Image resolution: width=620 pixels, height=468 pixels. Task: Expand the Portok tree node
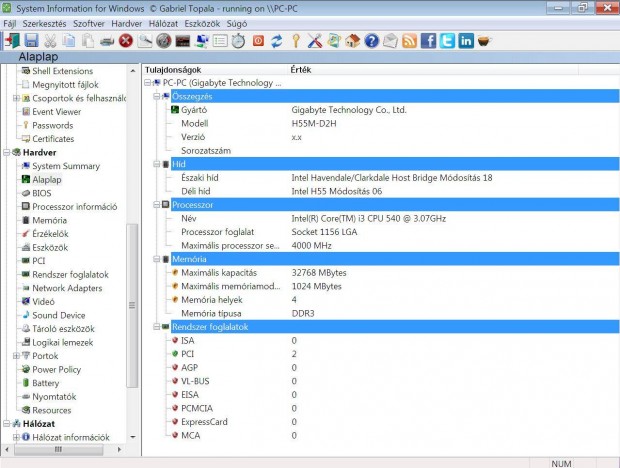click(x=15, y=356)
